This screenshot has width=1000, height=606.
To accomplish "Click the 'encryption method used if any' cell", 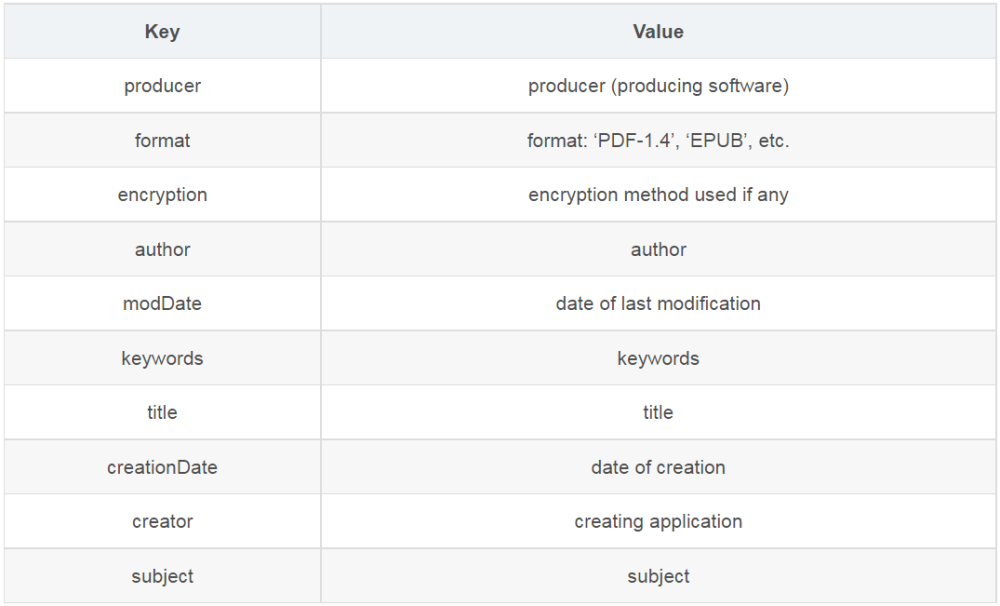I will [x=658, y=195].
